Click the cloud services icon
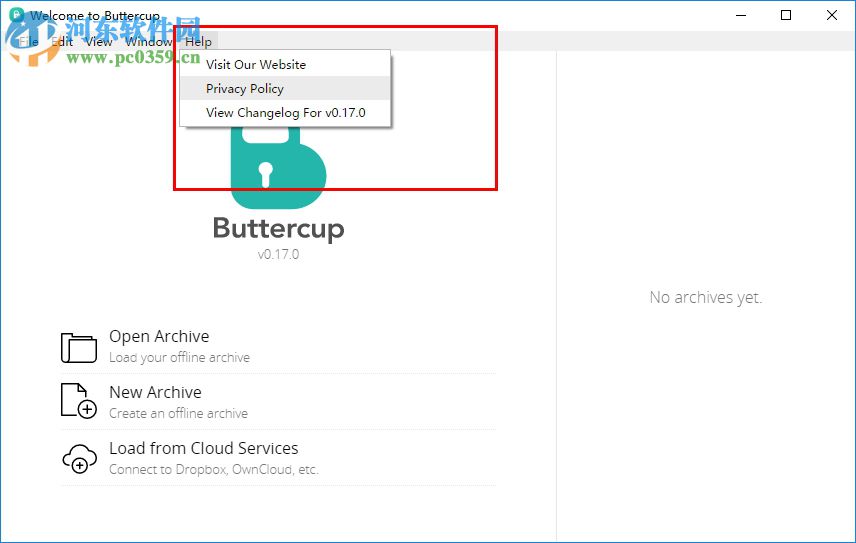The image size is (856, 543). (79, 458)
